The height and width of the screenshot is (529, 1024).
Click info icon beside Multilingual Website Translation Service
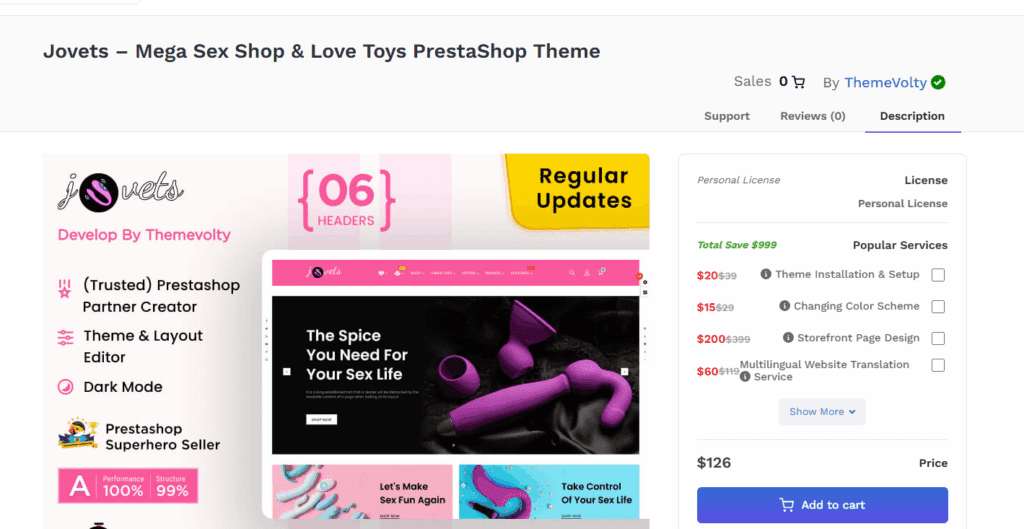[745, 377]
